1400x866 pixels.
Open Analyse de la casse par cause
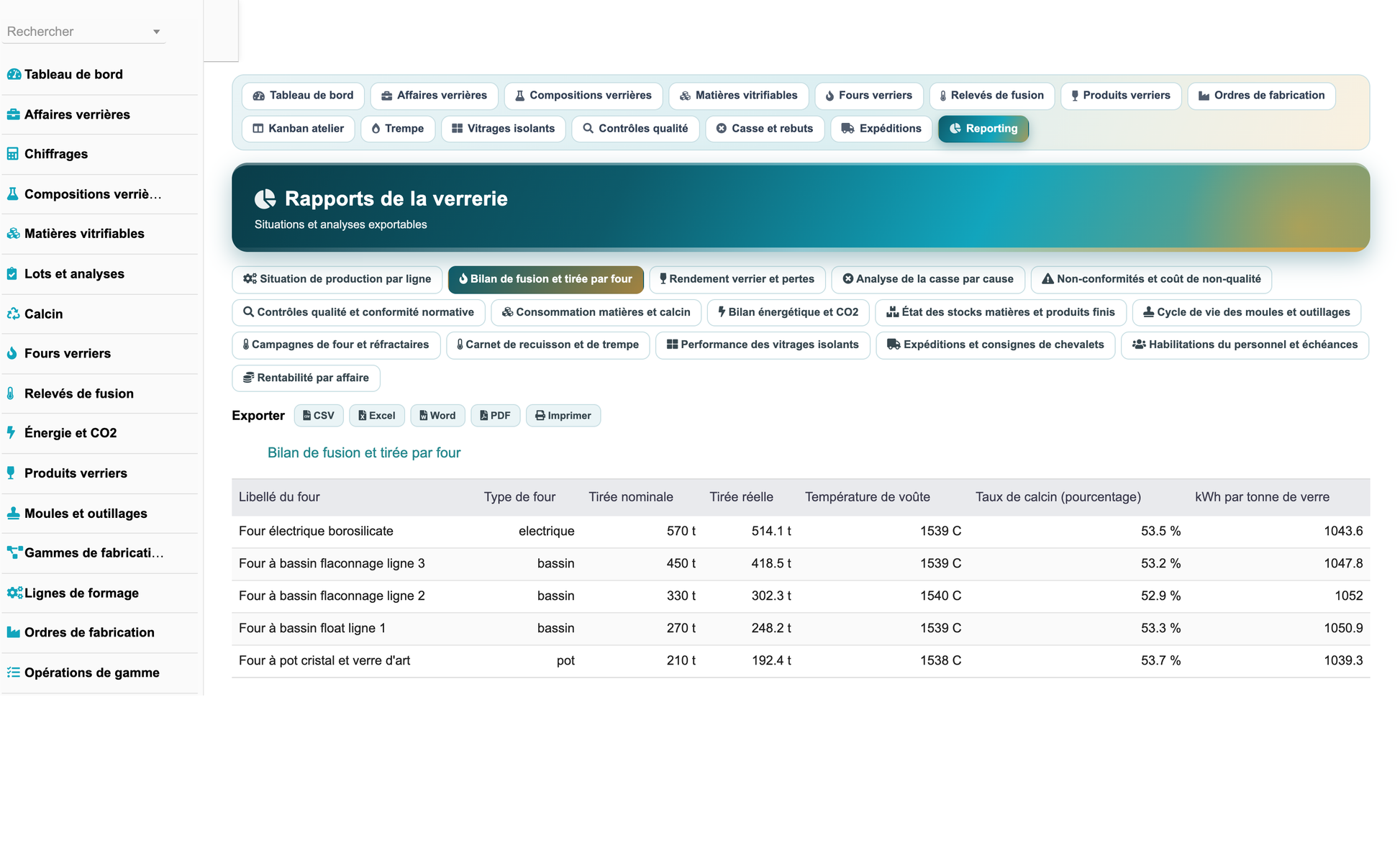coord(928,279)
